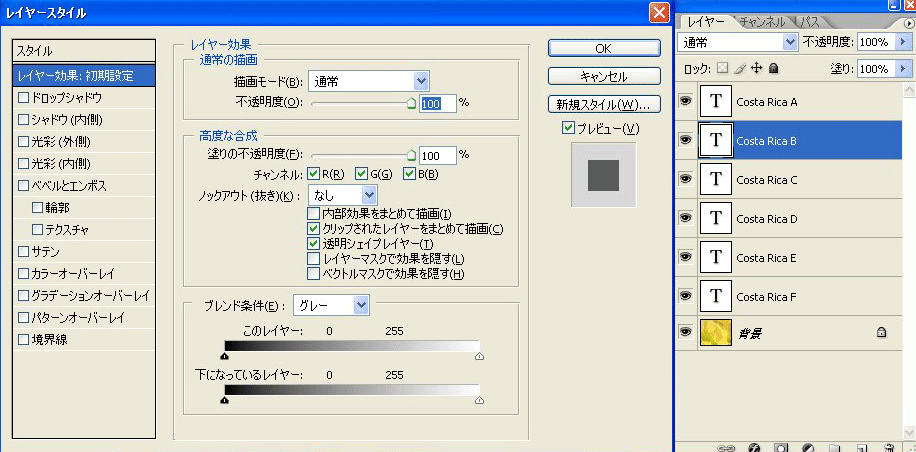
Task: Uncheck 透明シェイプレイヤー checkbox
Action: 314,244
